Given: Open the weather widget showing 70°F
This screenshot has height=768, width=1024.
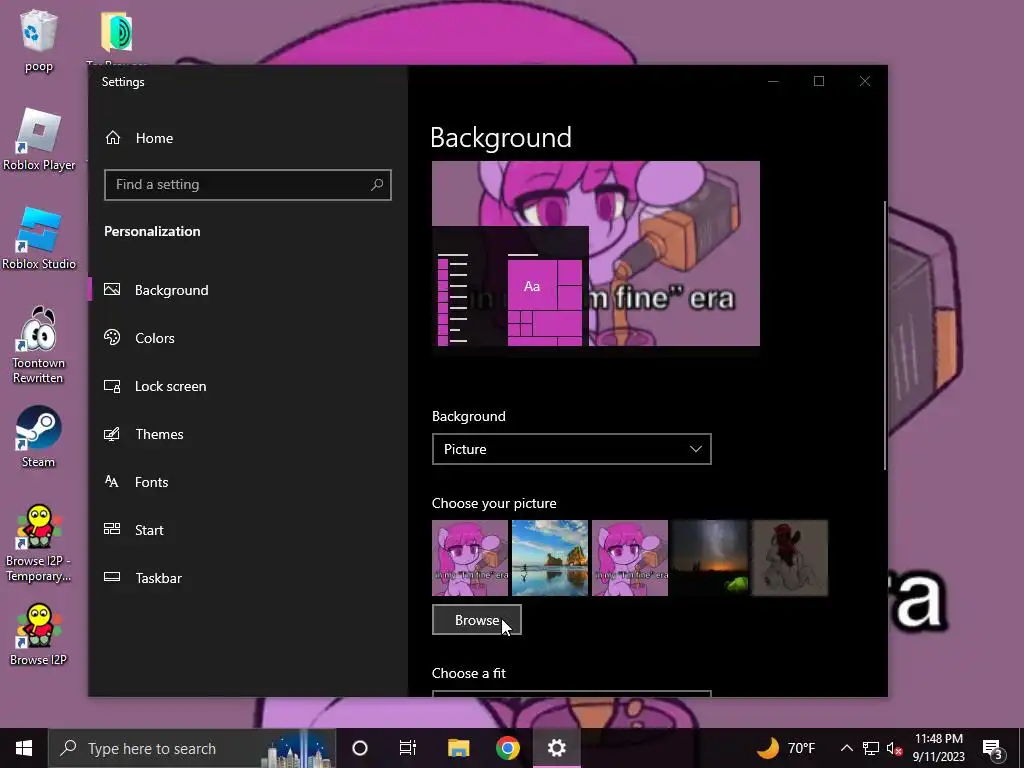Looking at the screenshot, I should 786,748.
